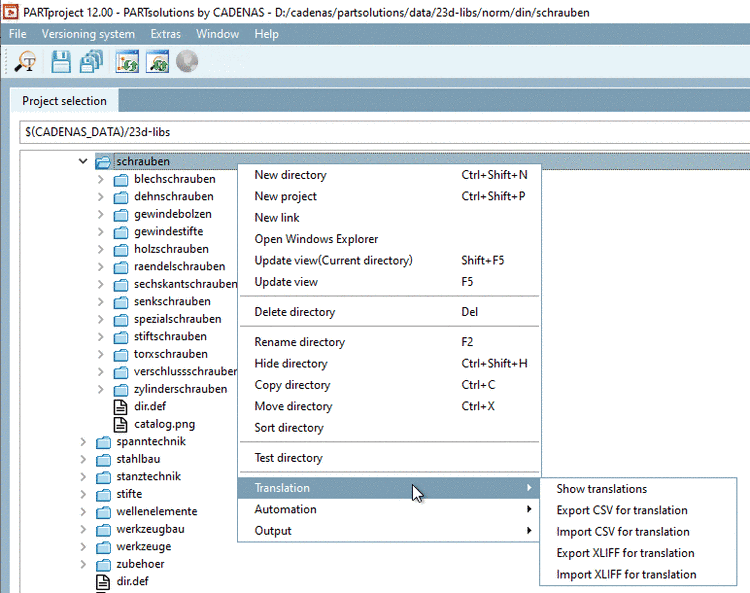Open the File menu
The image size is (750, 593).
click(x=18, y=34)
